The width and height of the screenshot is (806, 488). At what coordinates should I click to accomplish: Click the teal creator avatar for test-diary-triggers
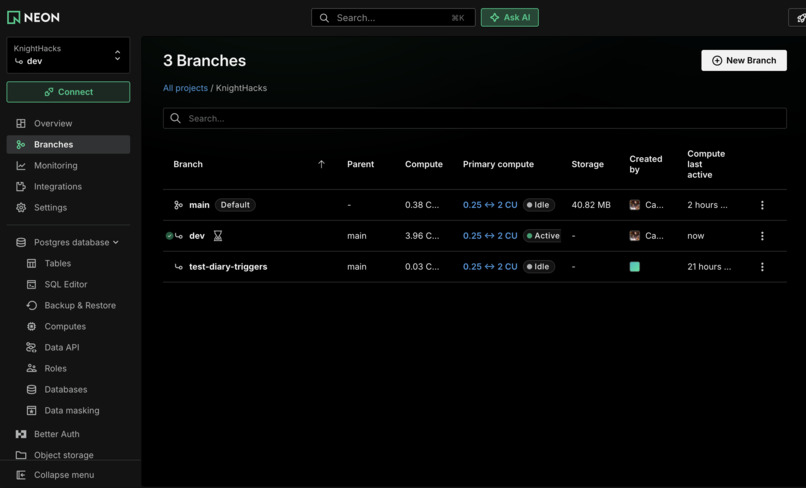pyautogui.click(x=635, y=267)
